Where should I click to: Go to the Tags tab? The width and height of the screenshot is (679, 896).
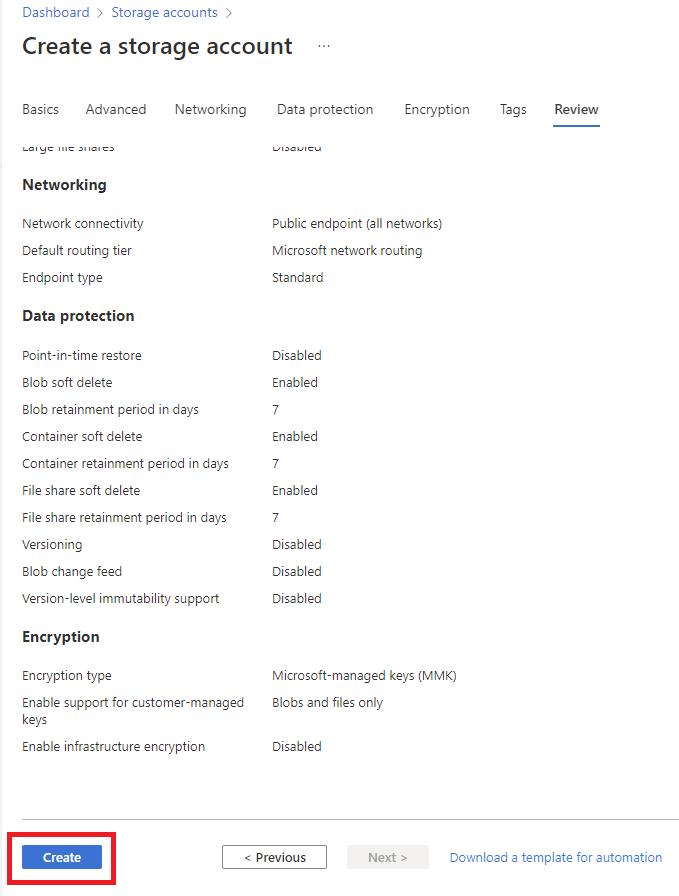click(x=513, y=110)
